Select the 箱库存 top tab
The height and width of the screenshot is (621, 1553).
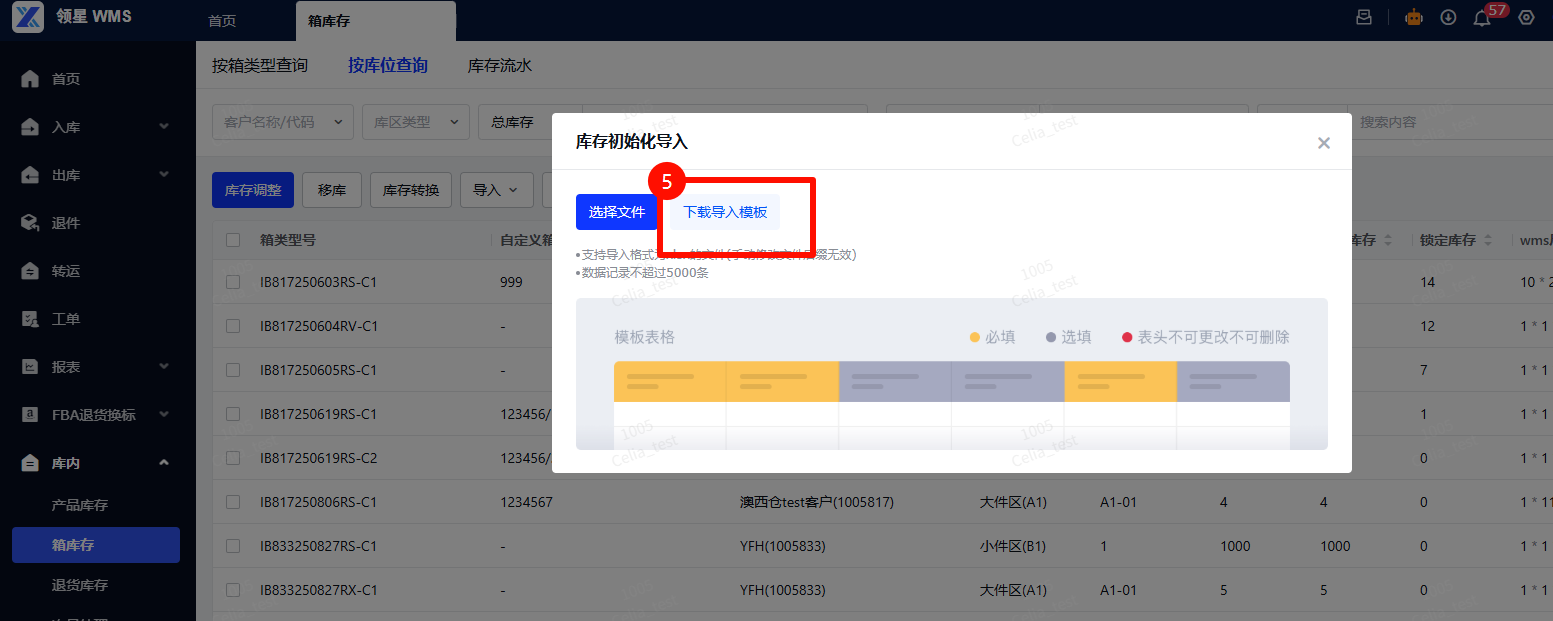376,21
